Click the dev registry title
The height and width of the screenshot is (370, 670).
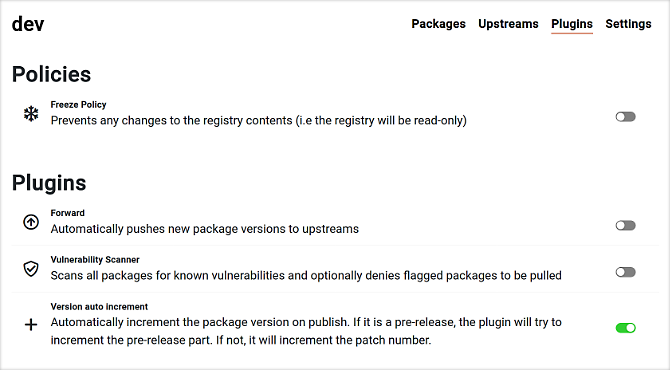coord(28,24)
